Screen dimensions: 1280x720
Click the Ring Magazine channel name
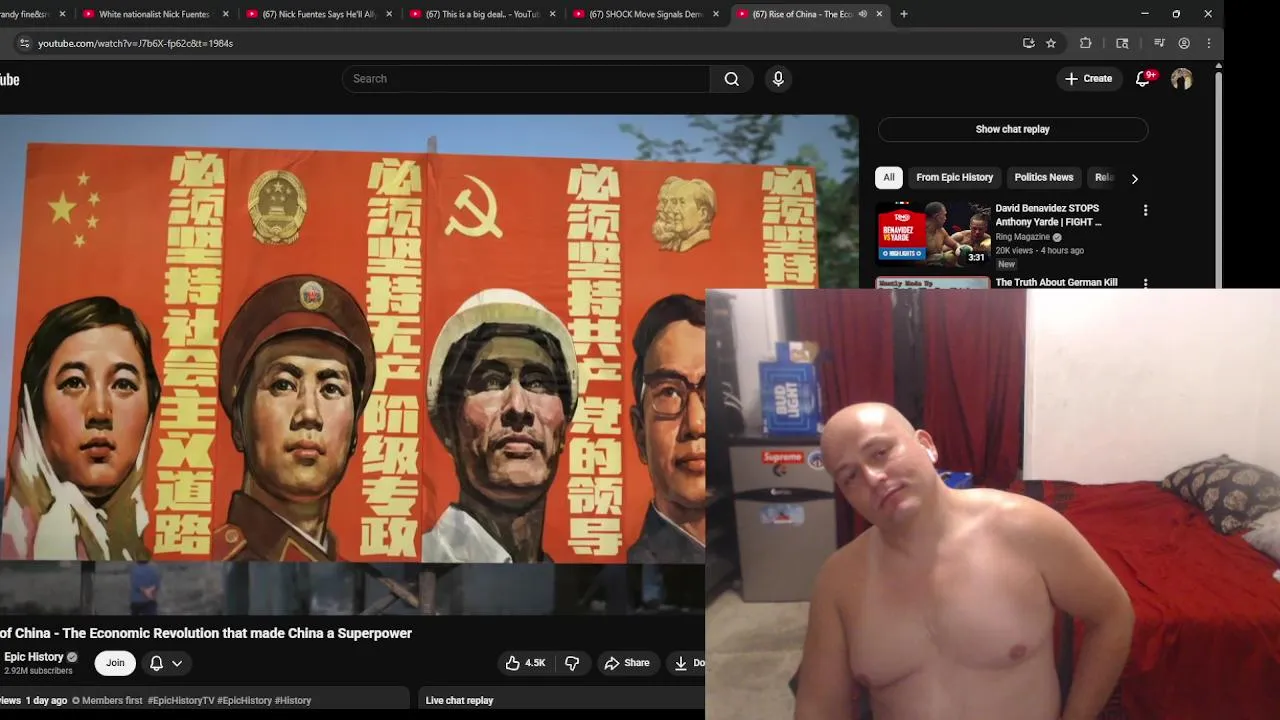tap(1022, 237)
